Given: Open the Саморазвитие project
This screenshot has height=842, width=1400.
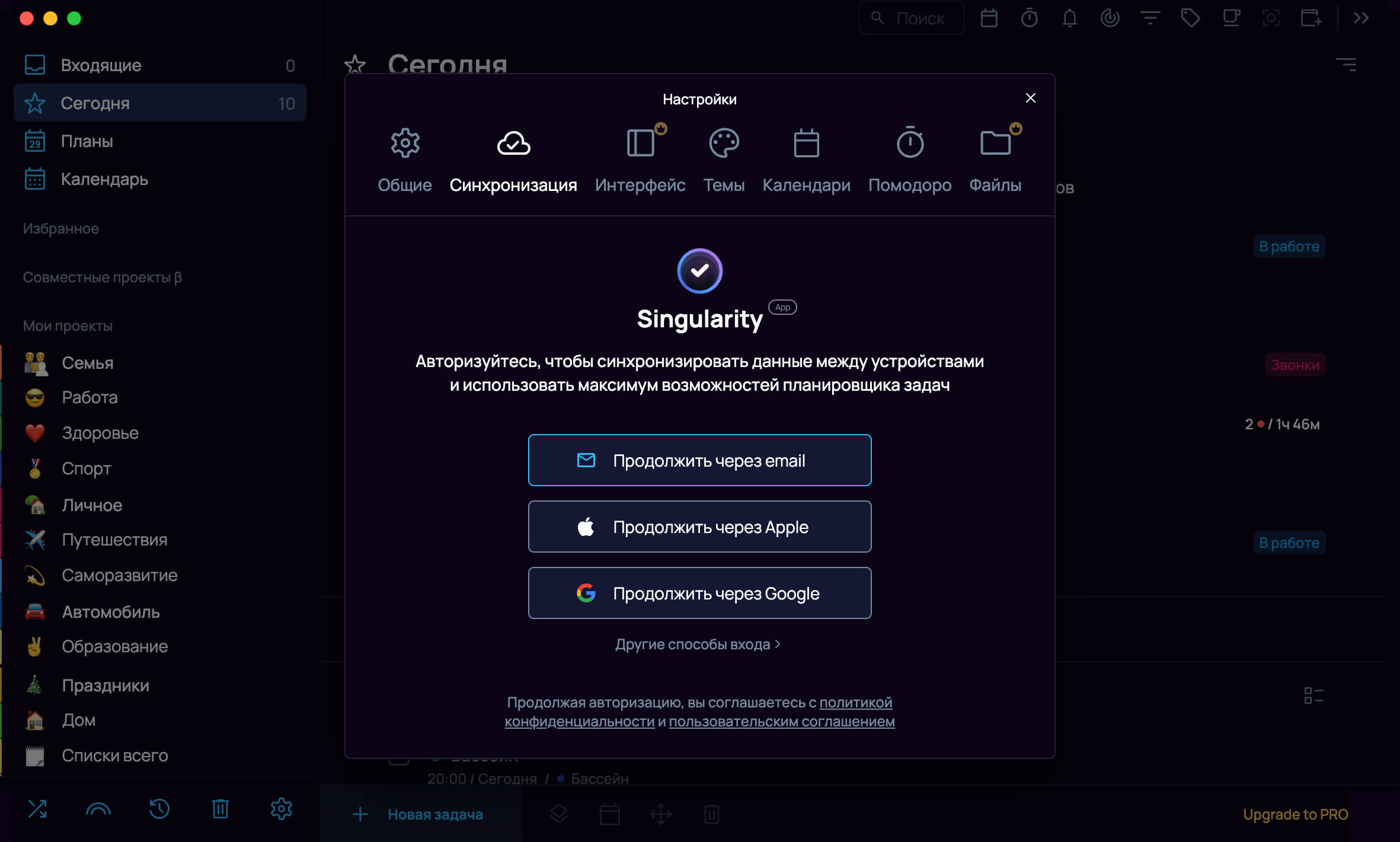Looking at the screenshot, I should [160, 575].
